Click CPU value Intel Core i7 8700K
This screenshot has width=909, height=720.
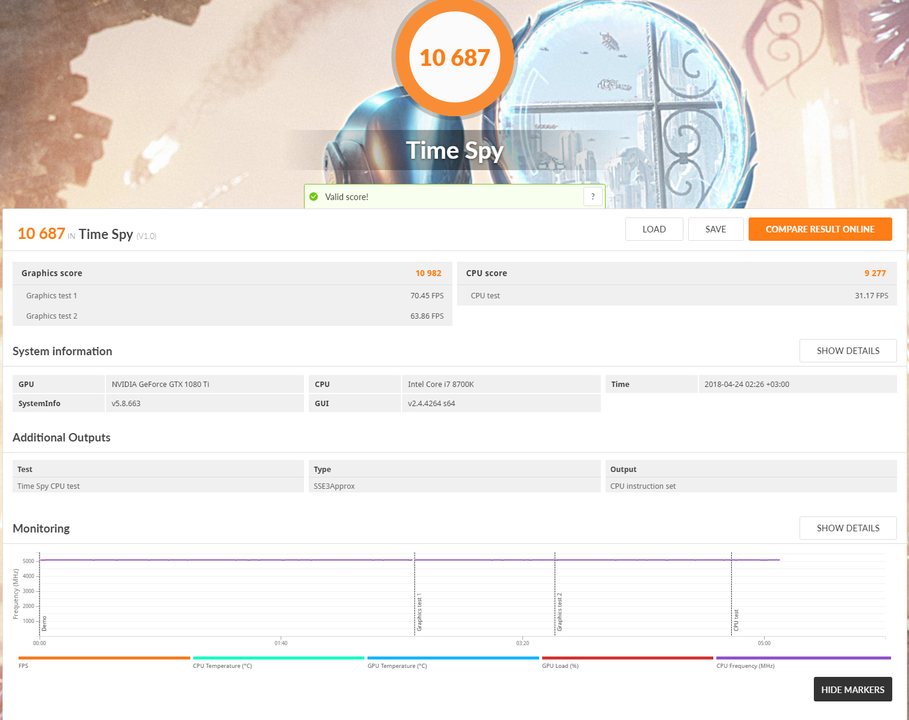pos(441,384)
